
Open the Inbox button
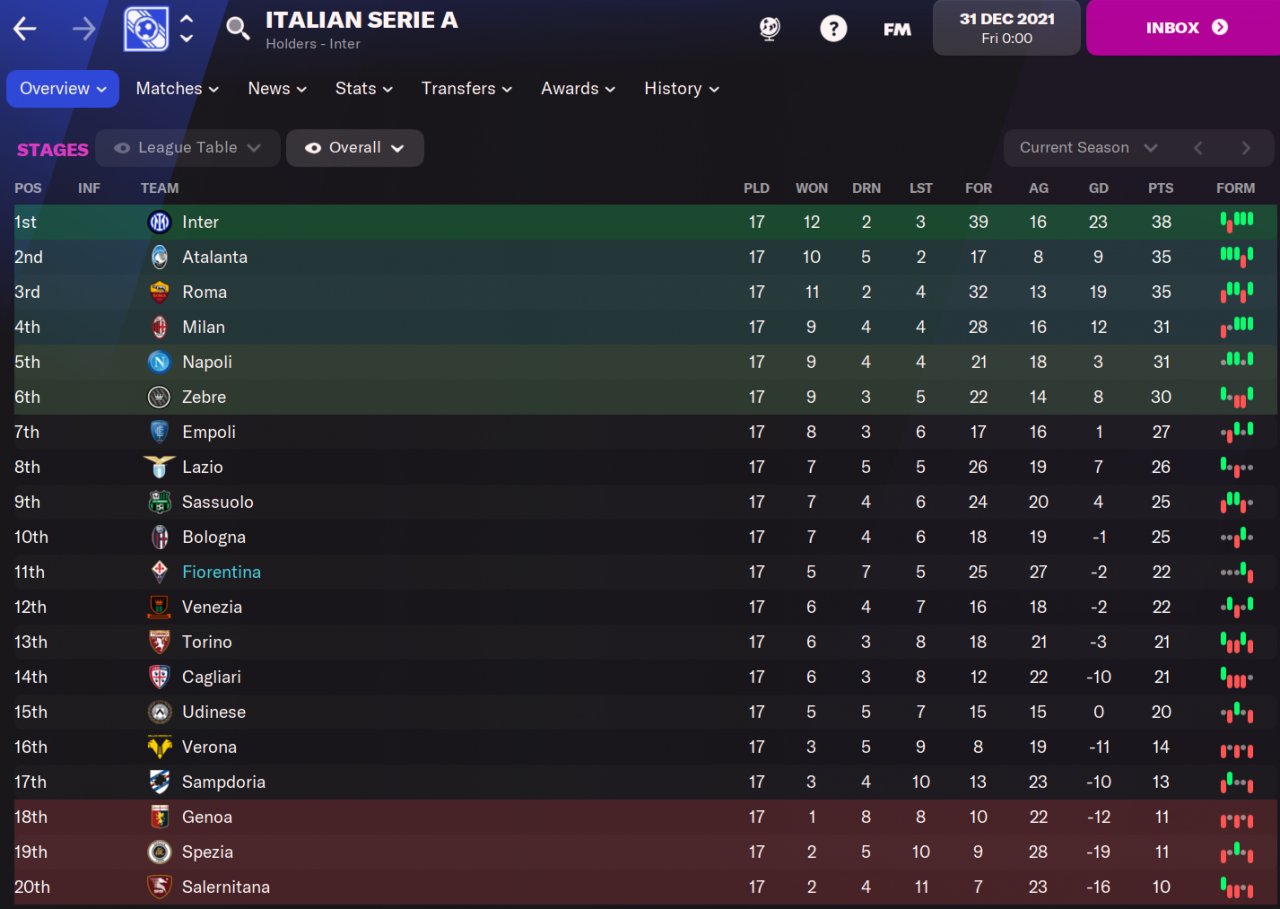[x=1182, y=28]
